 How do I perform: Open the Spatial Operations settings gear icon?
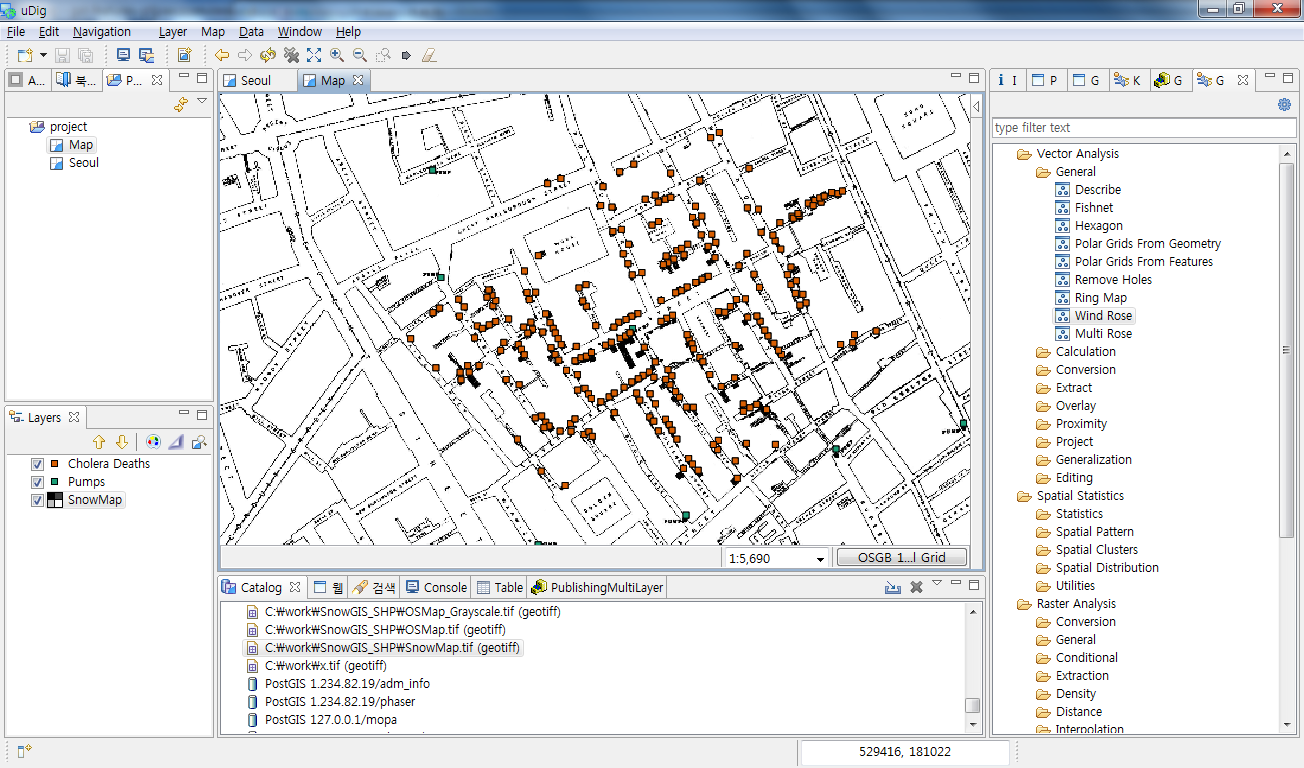point(1284,104)
